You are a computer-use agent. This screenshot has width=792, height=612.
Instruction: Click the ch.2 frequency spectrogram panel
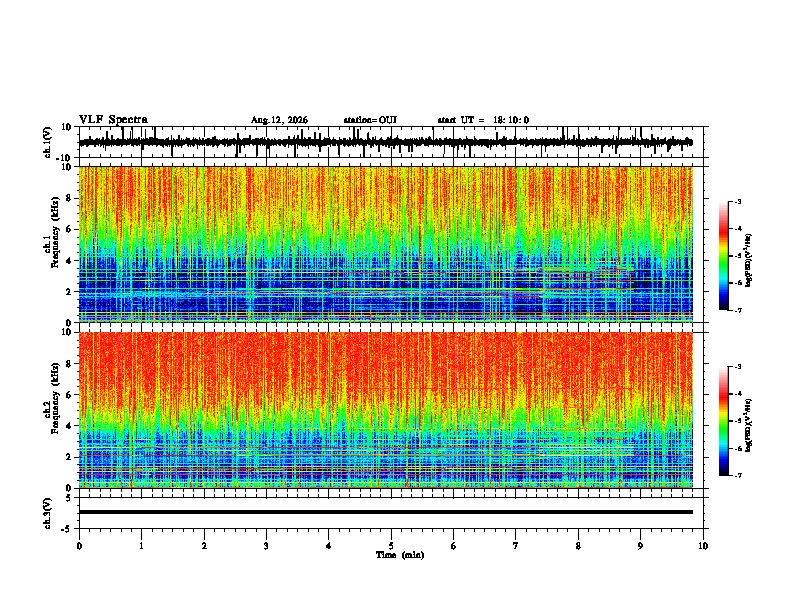(386, 410)
